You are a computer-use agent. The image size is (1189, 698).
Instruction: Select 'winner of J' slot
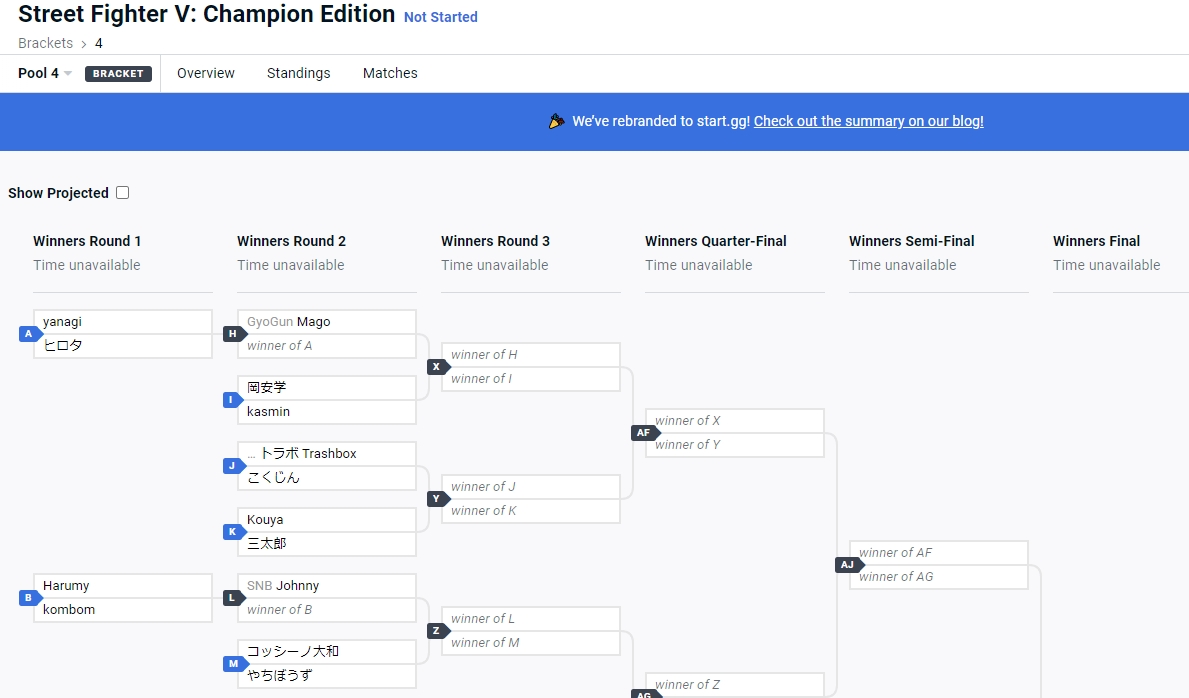pyautogui.click(x=531, y=487)
